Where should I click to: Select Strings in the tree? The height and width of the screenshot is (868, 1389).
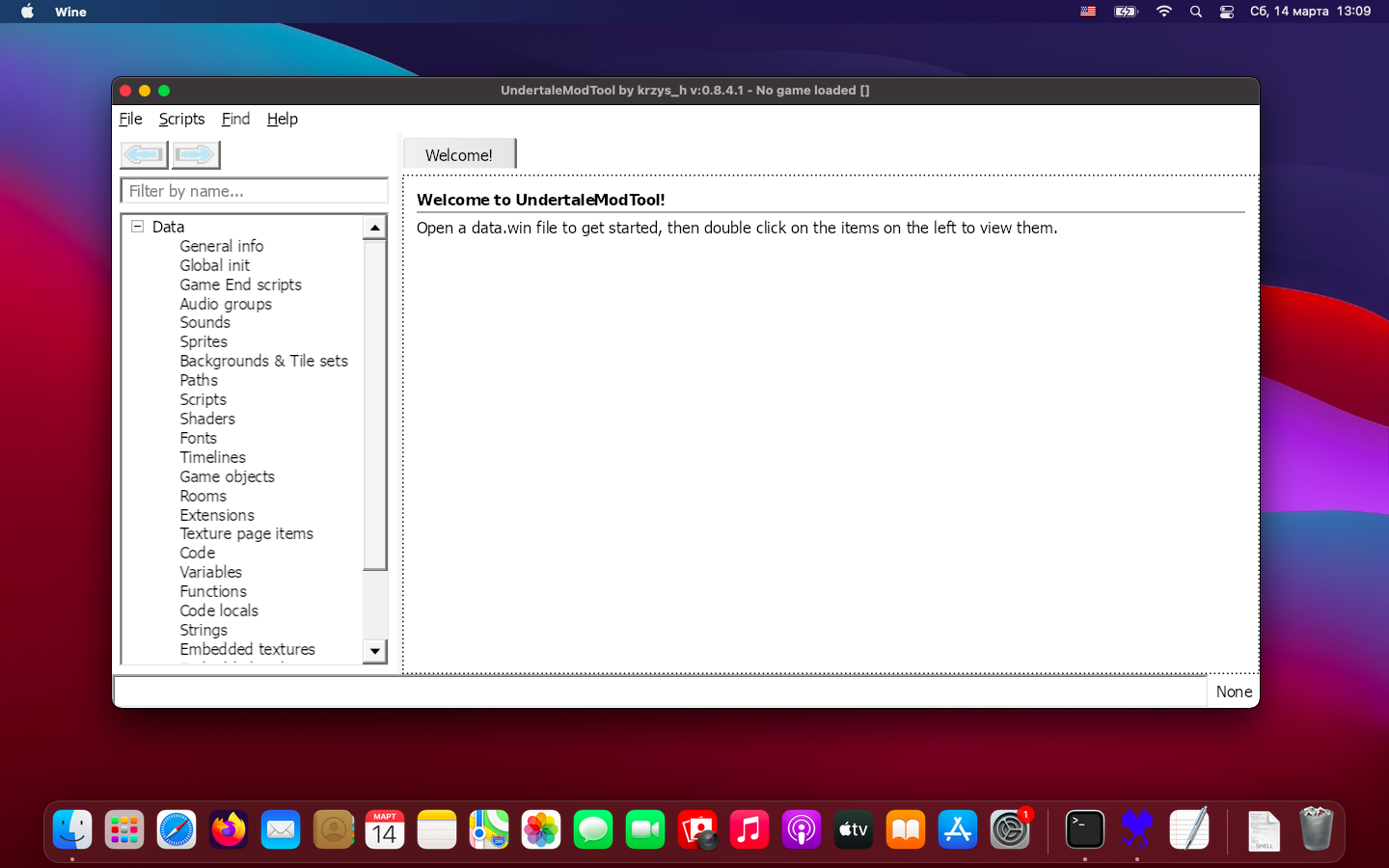pyautogui.click(x=204, y=630)
